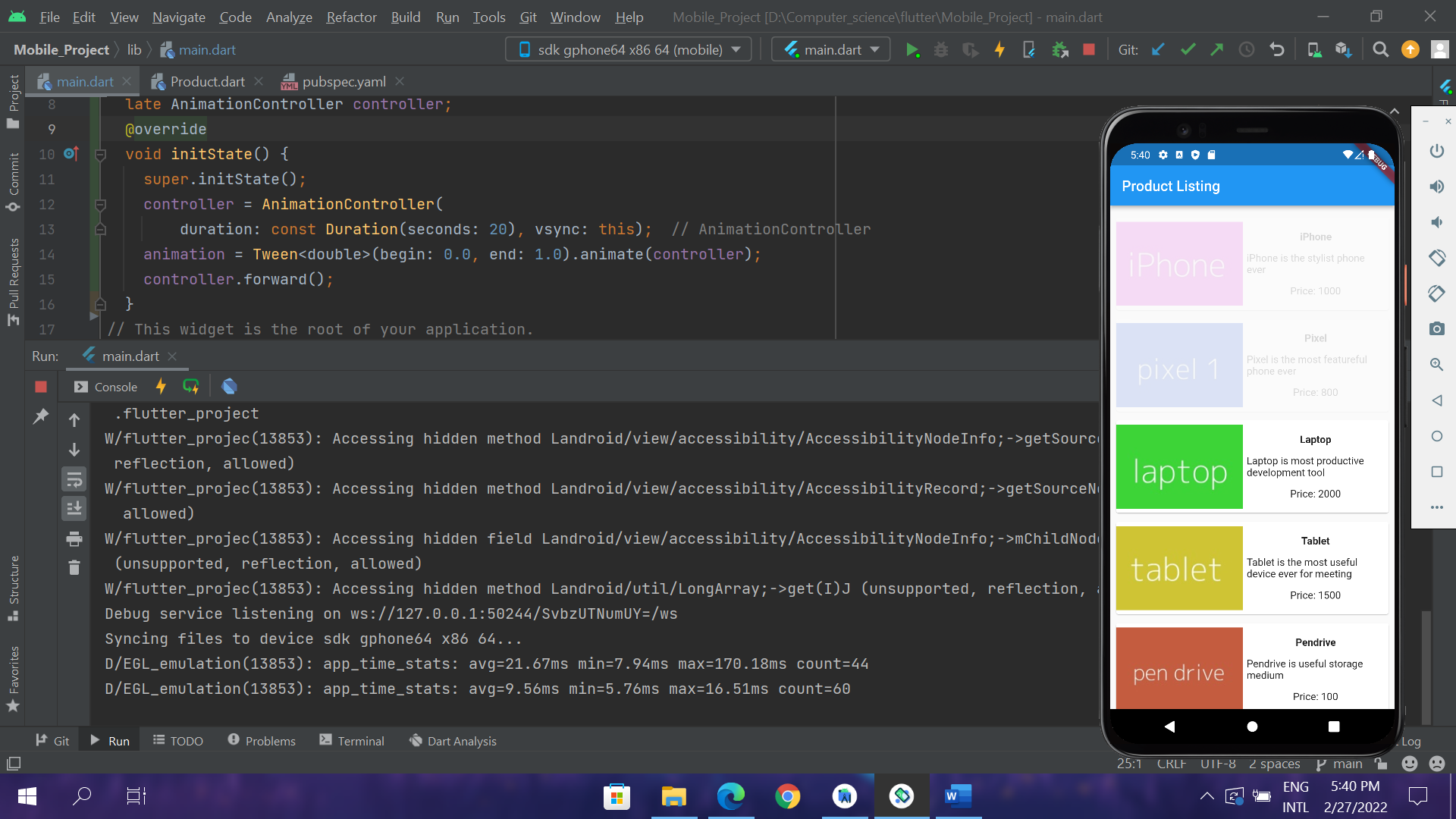The image size is (1456, 819).
Task: Lower emulator volume
Action: (1436, 222)
